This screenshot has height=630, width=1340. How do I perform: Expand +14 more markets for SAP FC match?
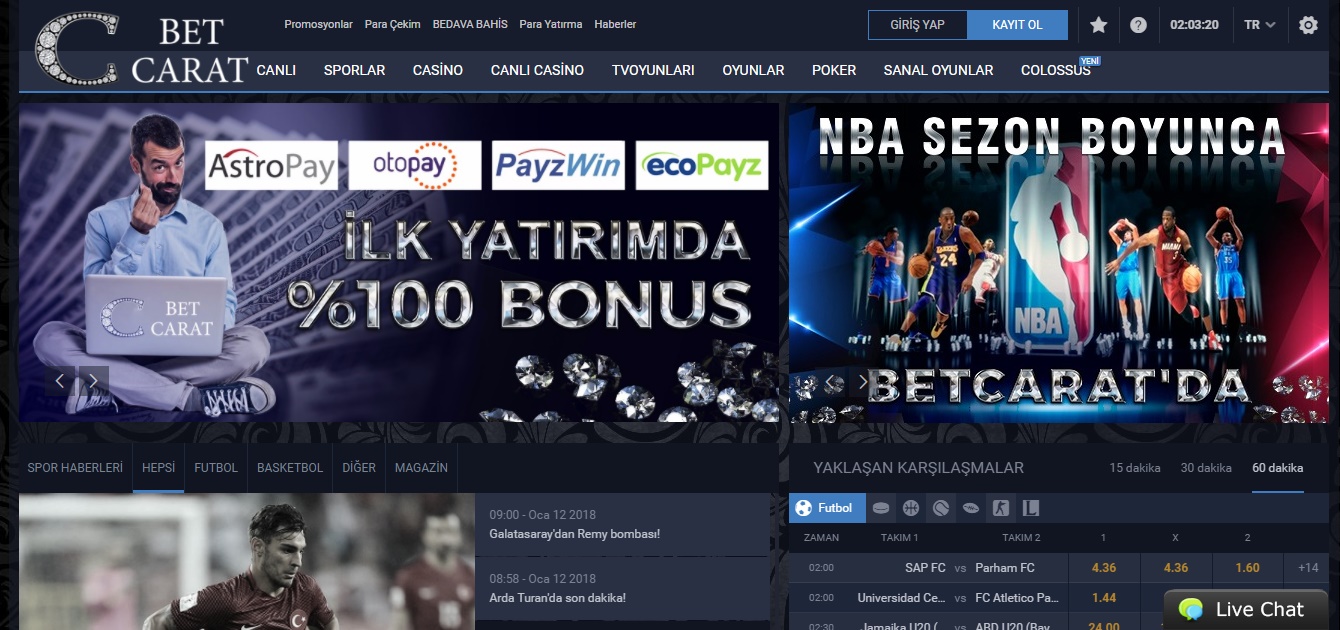[1308, 568]
